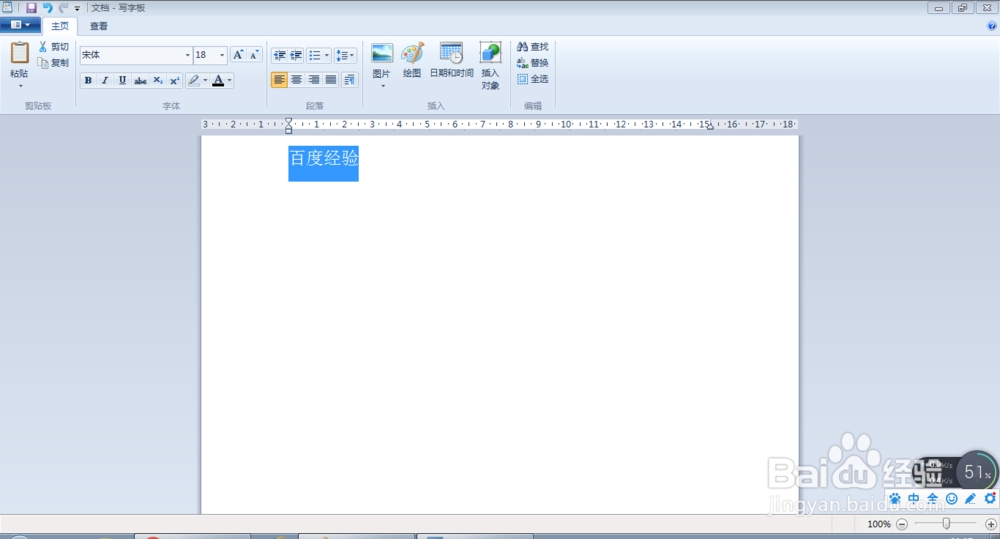The height and width of the screenshot is (539, 1000).
Task: Click the right indent marker on ruler
Action: pyautogui.click(x=710, y=126)
